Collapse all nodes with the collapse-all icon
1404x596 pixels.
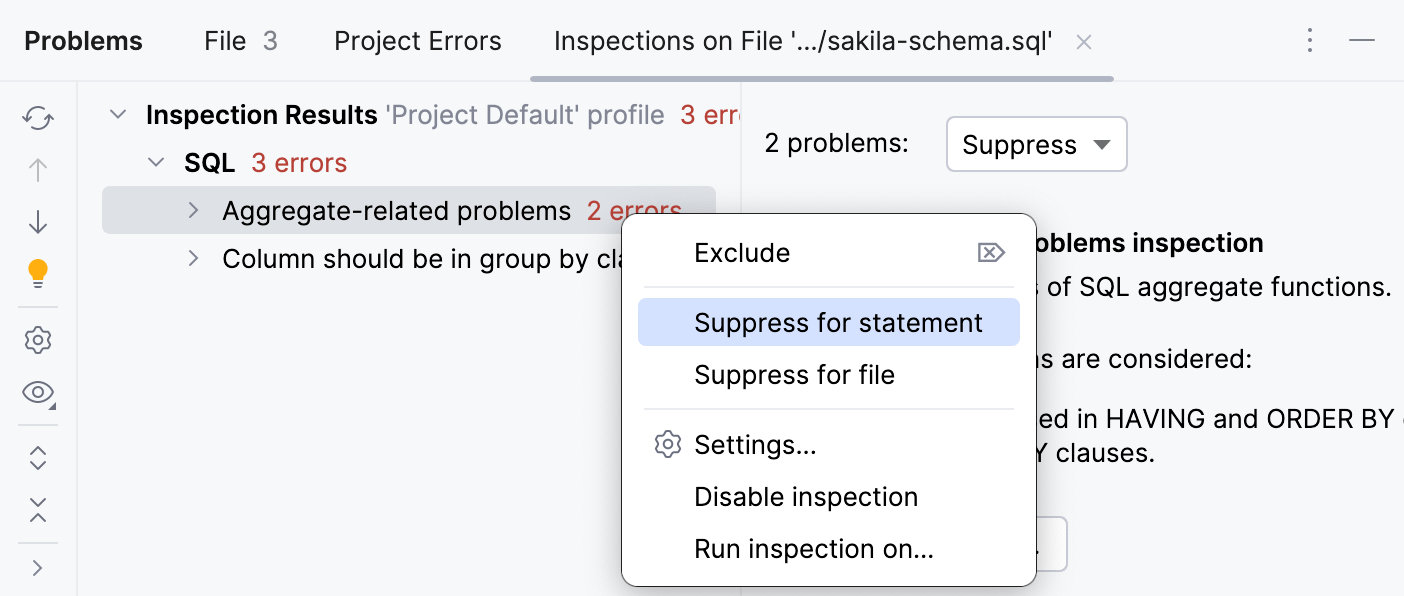click(37, 513)
